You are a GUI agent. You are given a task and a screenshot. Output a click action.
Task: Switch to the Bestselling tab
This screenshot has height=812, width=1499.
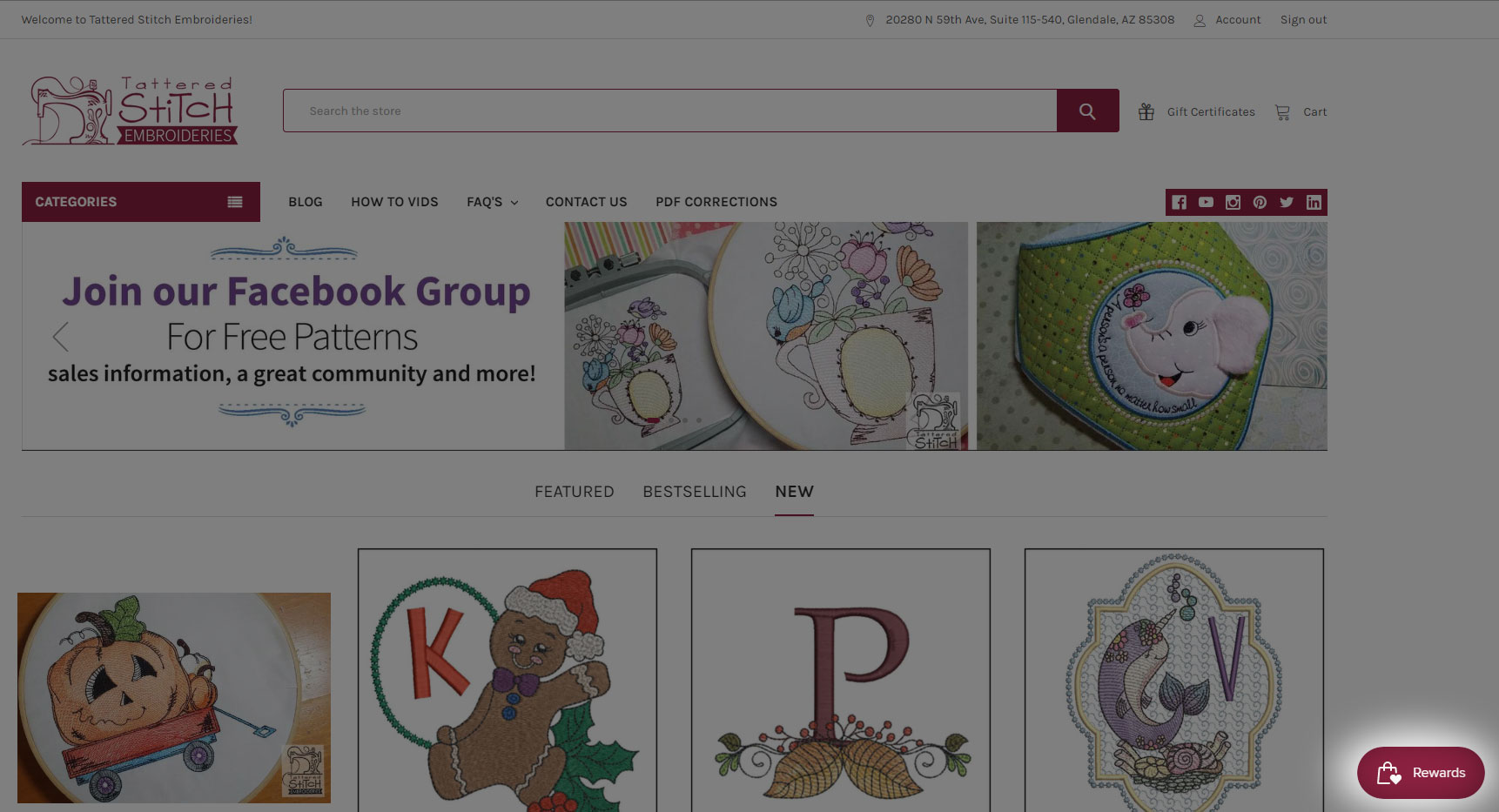pos(695,492)
